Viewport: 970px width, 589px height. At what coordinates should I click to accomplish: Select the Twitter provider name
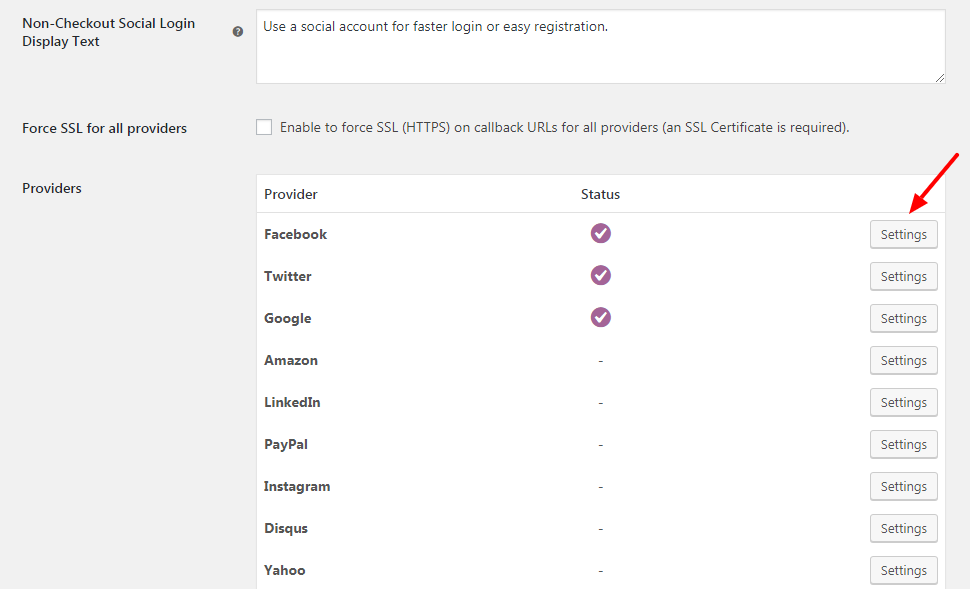(x=288, y=277)
